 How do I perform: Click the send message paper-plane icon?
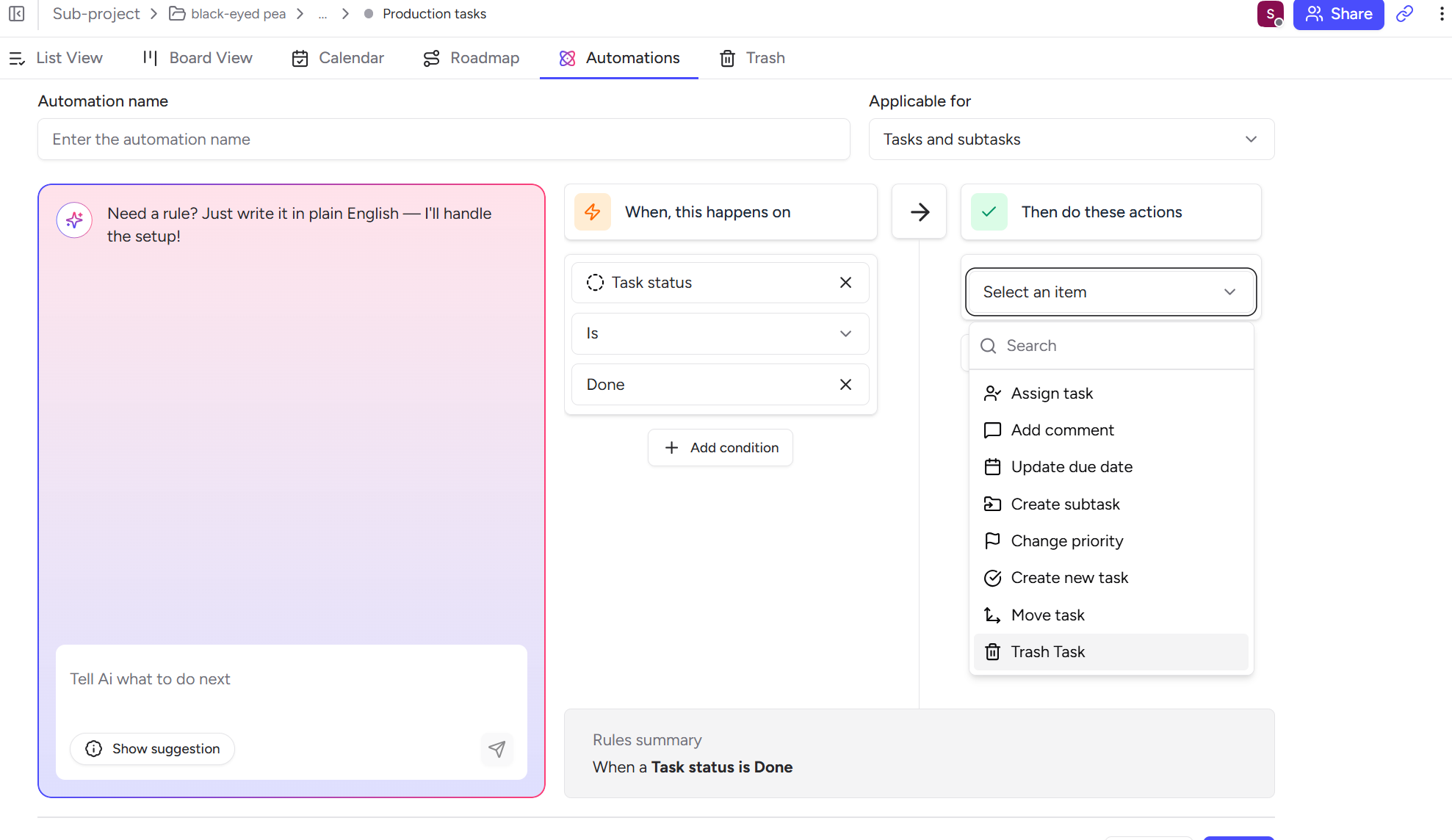(497, 748)
